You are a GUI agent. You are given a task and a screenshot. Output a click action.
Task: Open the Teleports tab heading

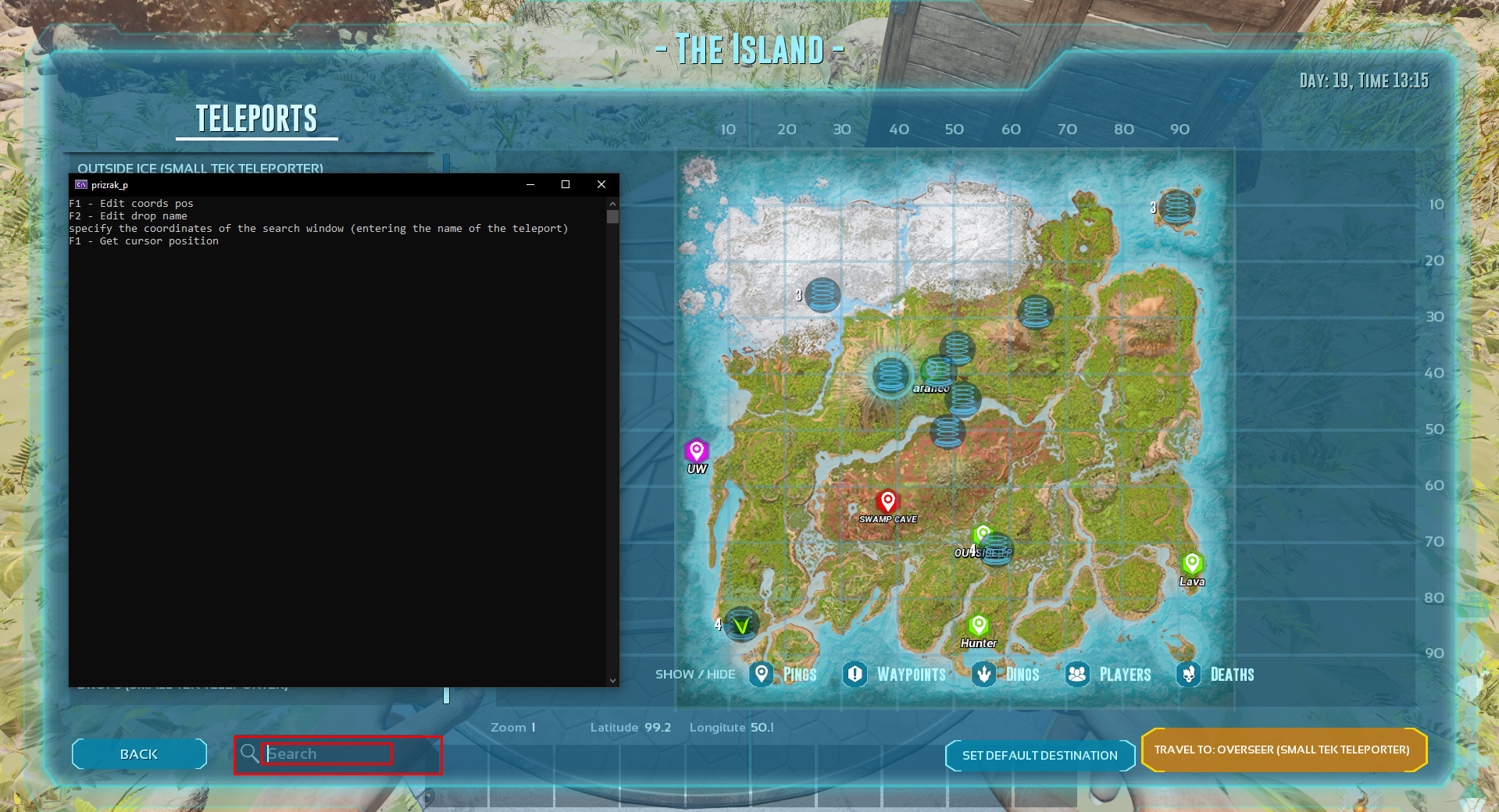(256, 119)
